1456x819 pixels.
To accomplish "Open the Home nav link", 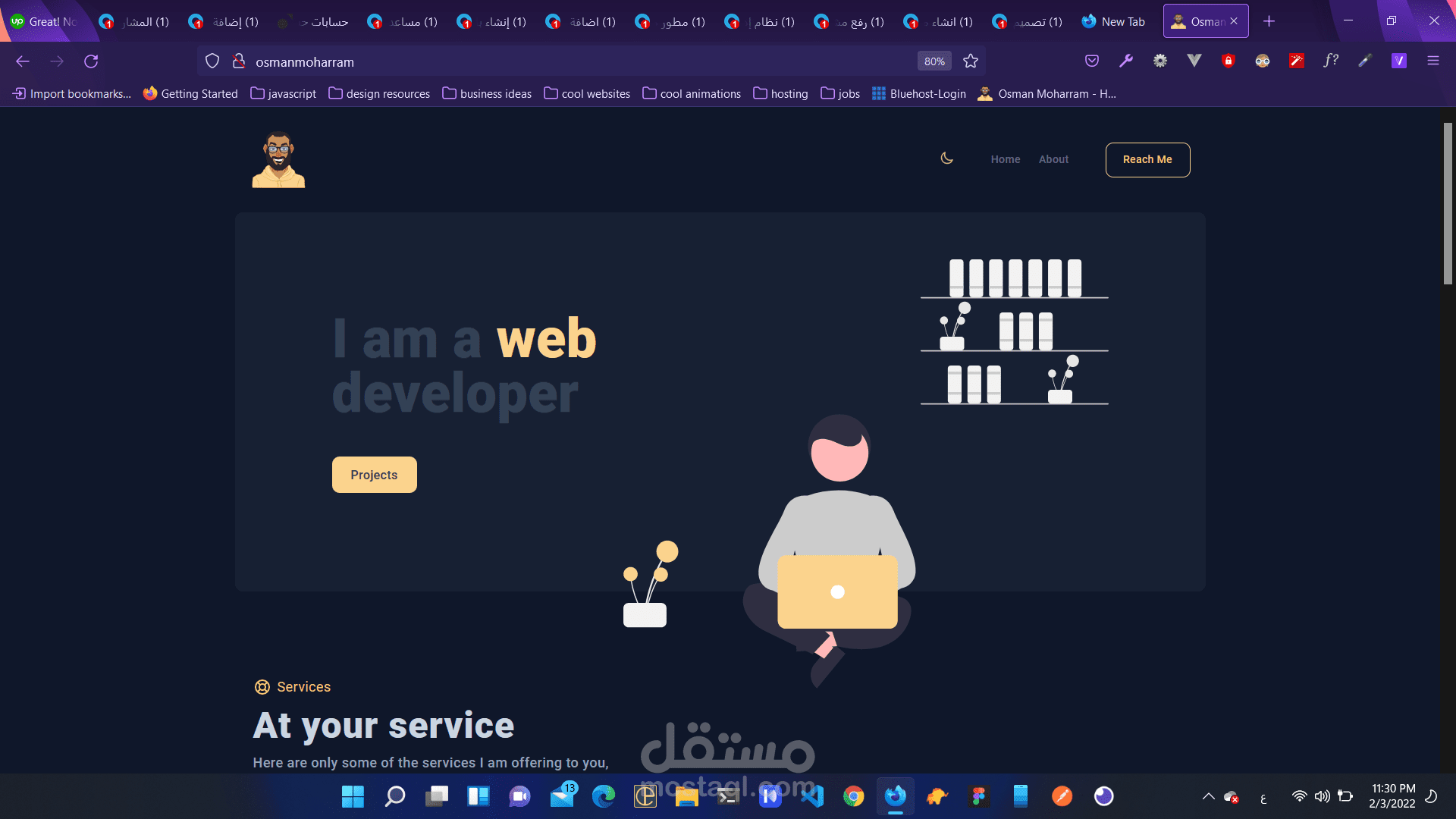I will [x=1006, y=159].
